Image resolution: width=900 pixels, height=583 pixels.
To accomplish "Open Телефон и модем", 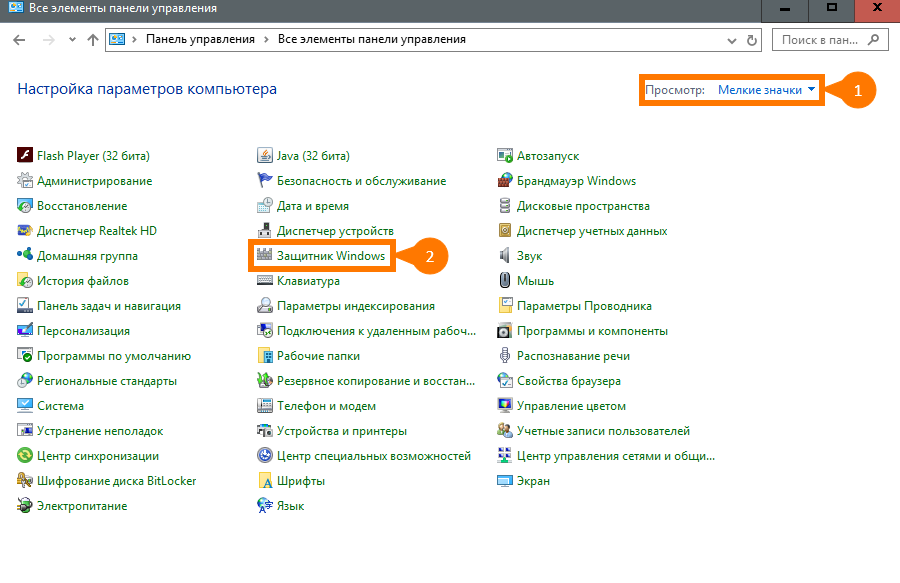I will (327, 406).
